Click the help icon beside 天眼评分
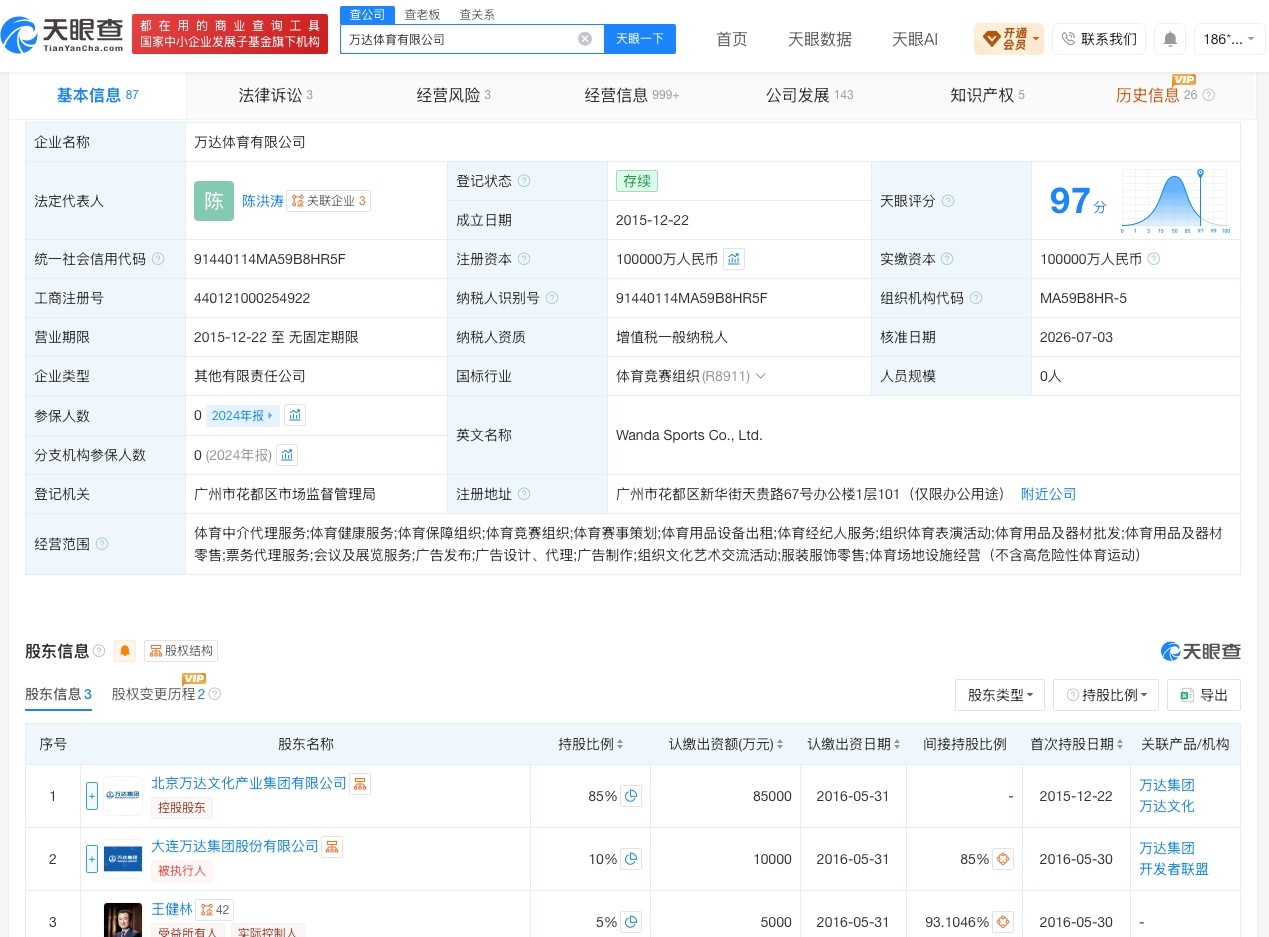This screenshot has height=937, width=1269. [948, 201]
